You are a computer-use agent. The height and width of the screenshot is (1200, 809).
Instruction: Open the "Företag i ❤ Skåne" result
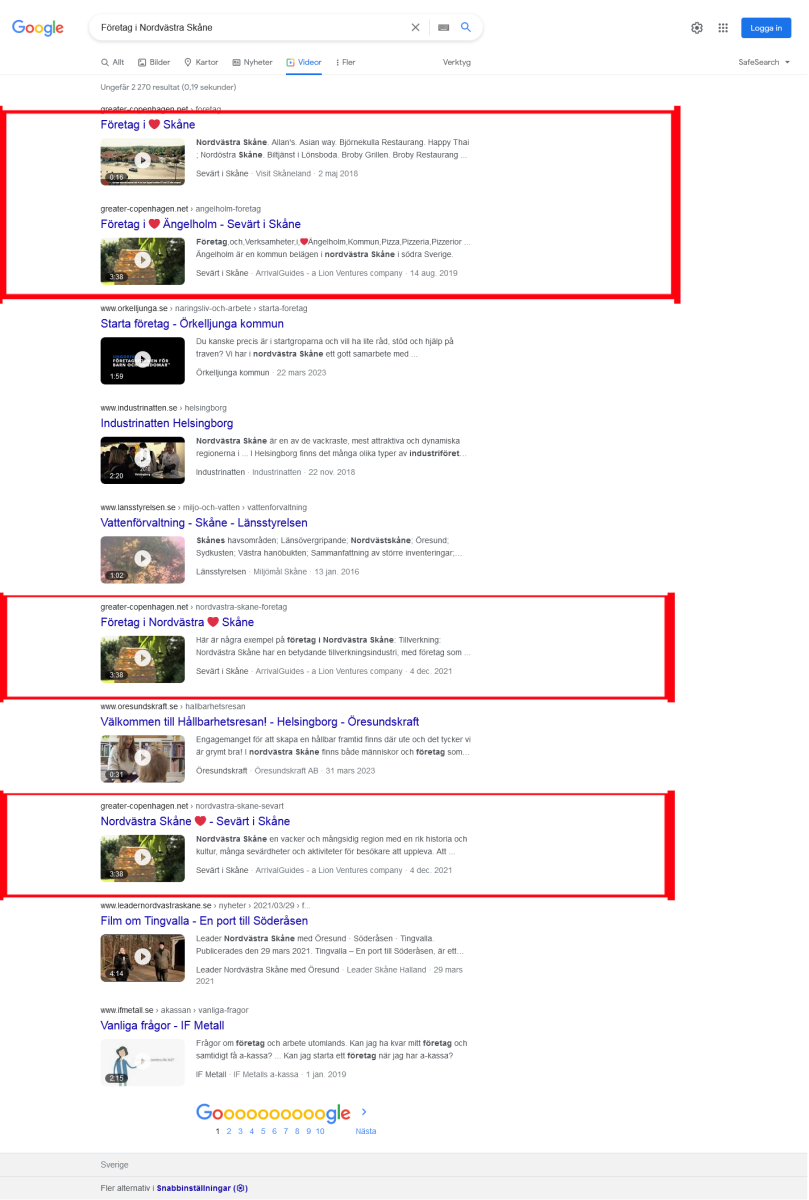click(148, 125)
